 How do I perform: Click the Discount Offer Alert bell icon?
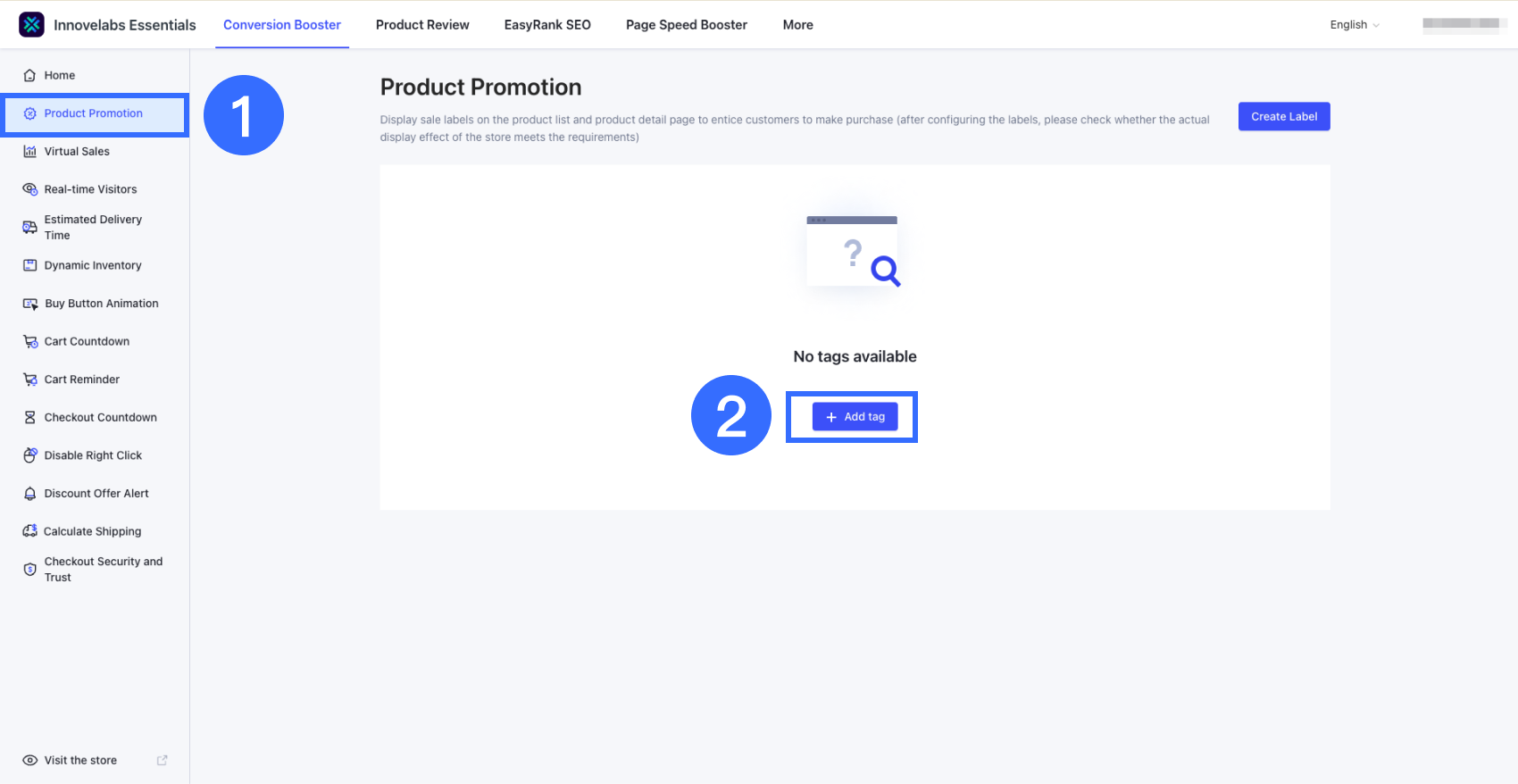29,494
